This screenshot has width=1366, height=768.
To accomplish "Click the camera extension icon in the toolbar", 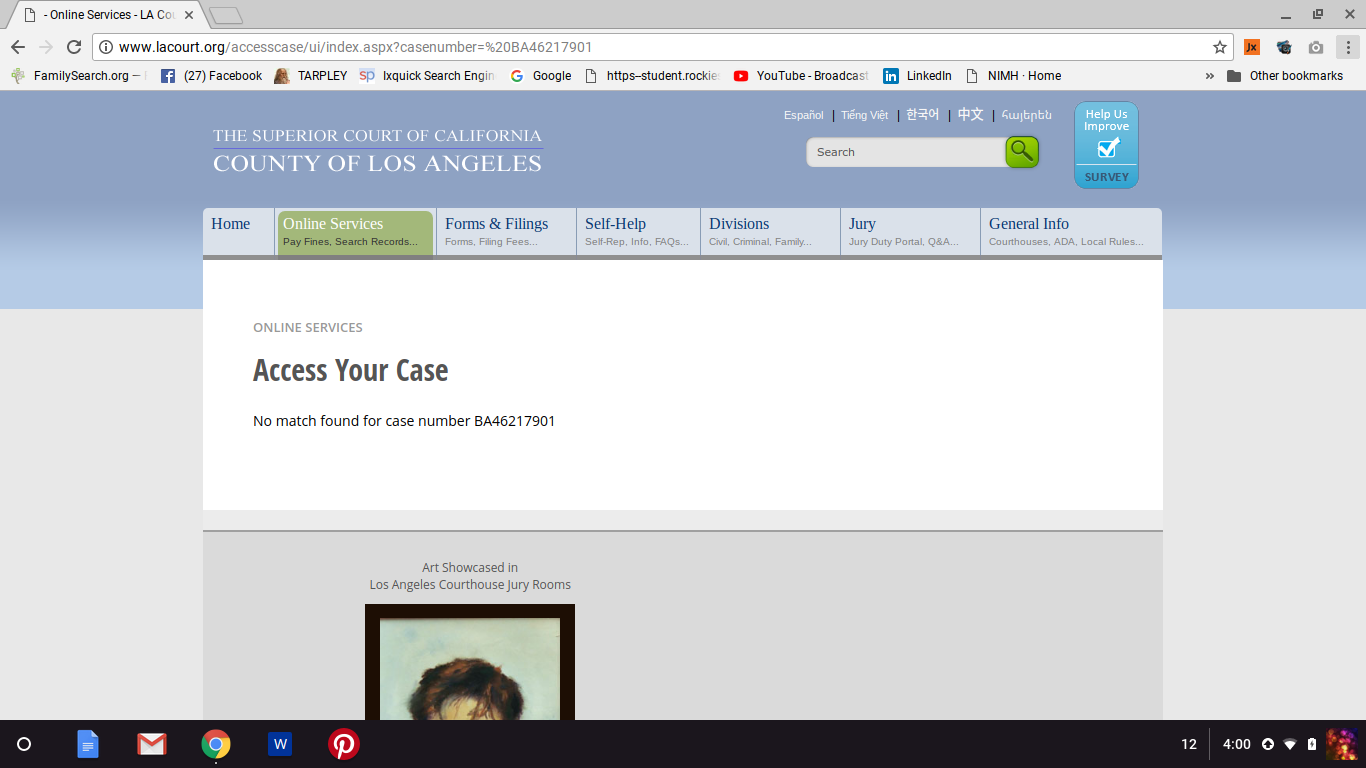I will (x=1316, y=47).
